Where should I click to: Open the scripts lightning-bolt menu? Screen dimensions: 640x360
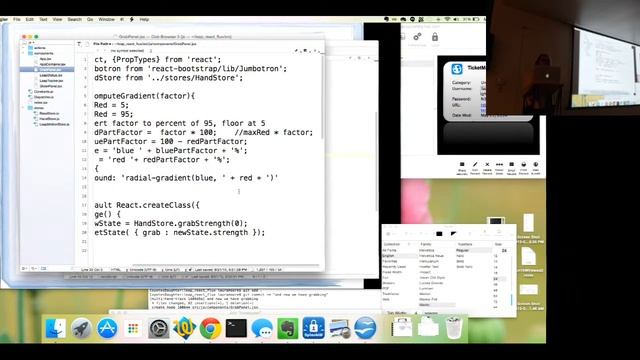pyautogui.click(x=131, y=19)
